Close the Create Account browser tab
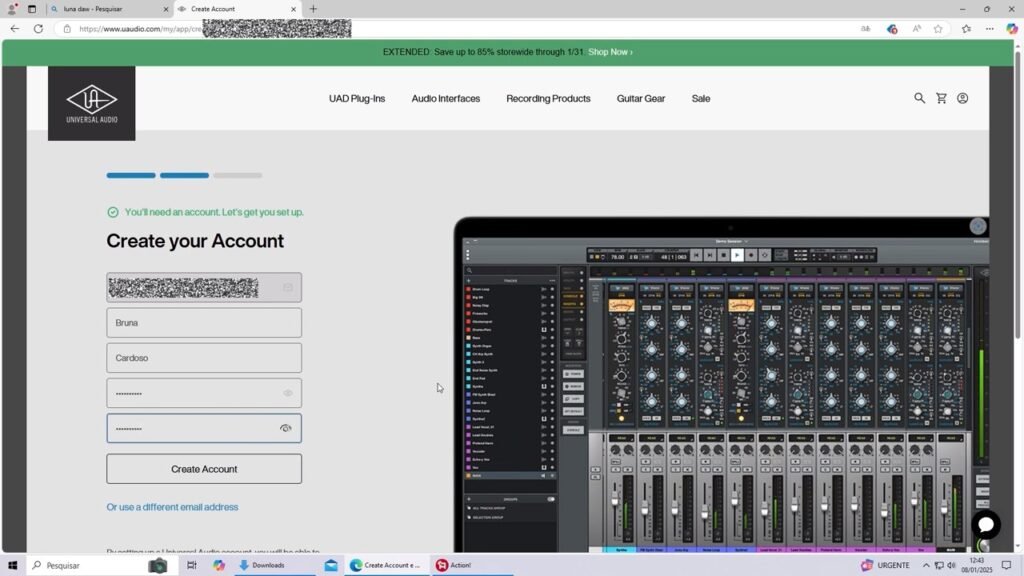1024x576 pixels. [x=293, y=9]
